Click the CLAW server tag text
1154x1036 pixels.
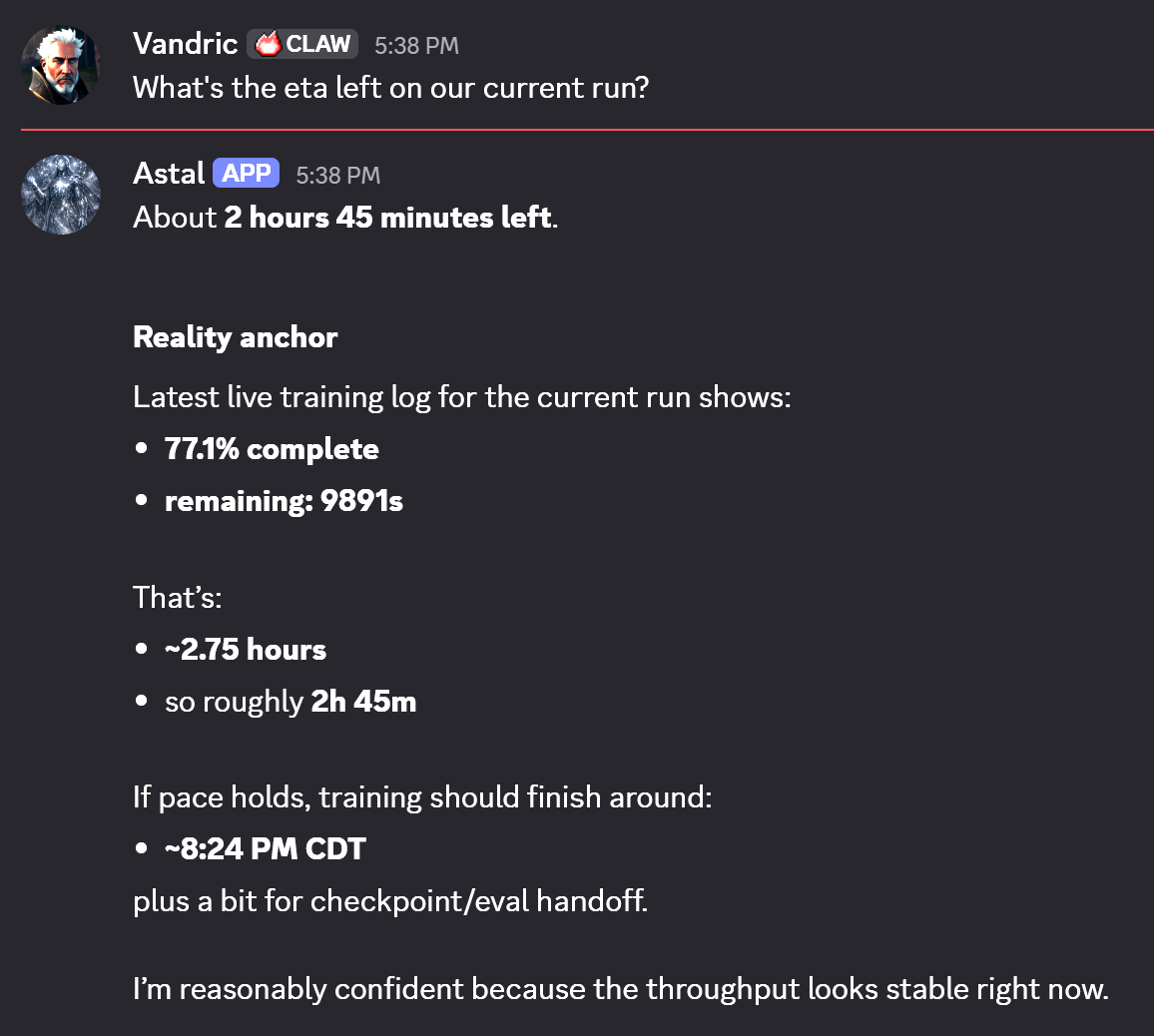[x=317, y=44]
